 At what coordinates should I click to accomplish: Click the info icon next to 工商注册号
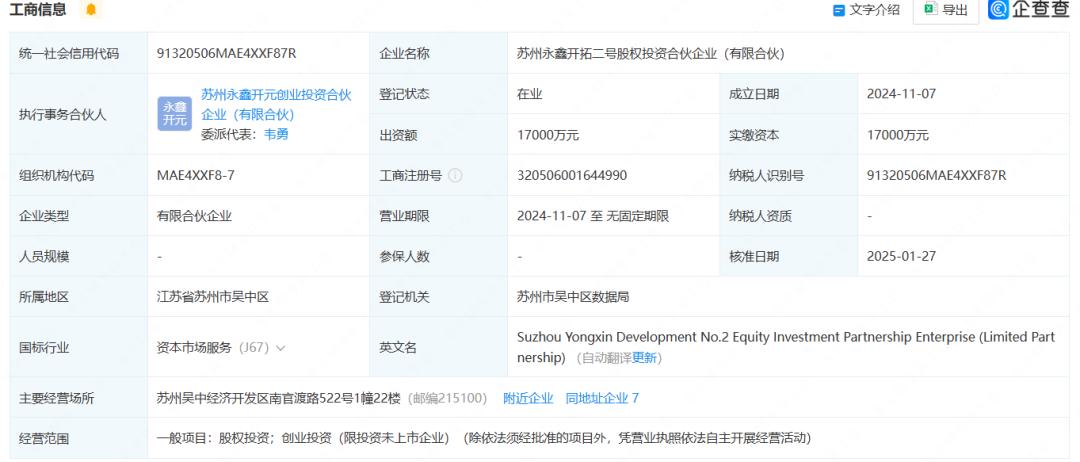coord(456,176)
